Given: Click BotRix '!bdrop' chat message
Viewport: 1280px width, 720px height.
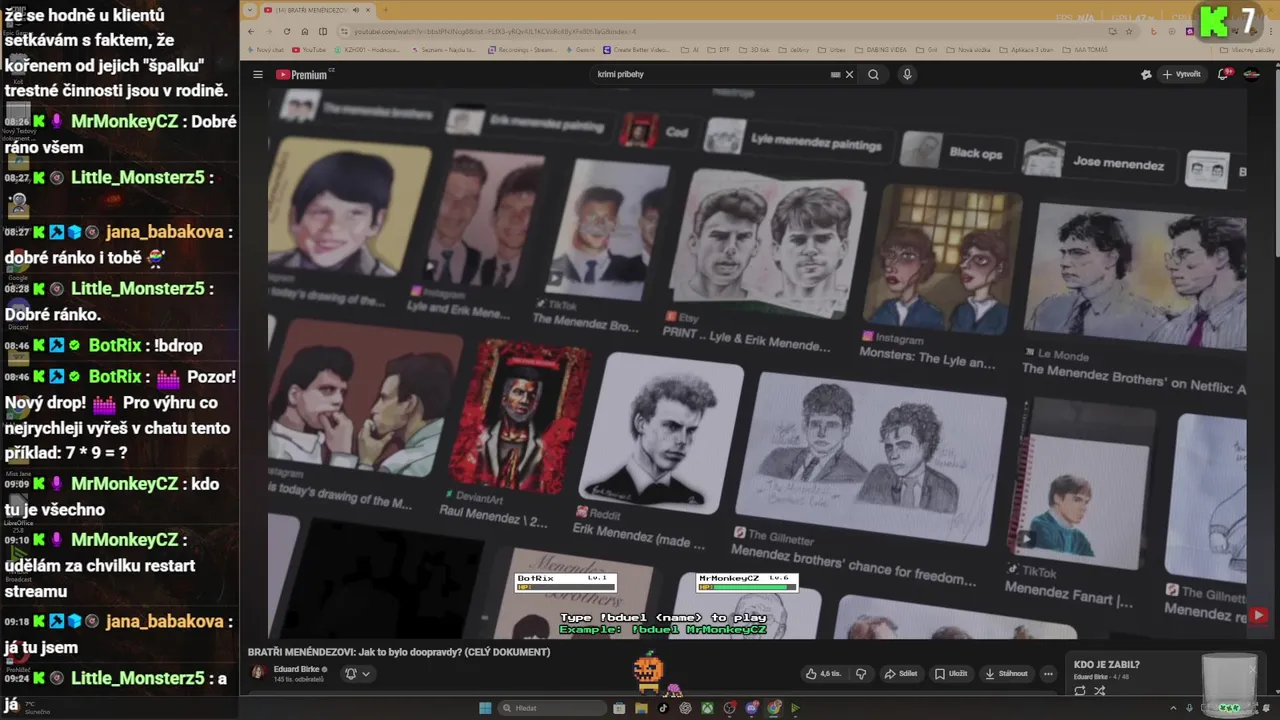Looking at the screenshot, I should (119, 345).
